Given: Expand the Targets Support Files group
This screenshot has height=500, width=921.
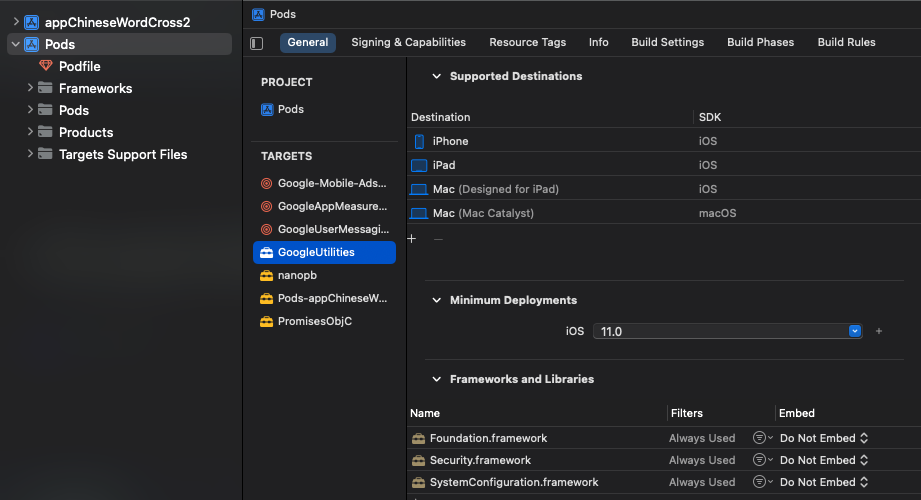Looking at the screenshot, I should (x=30, y=154).
